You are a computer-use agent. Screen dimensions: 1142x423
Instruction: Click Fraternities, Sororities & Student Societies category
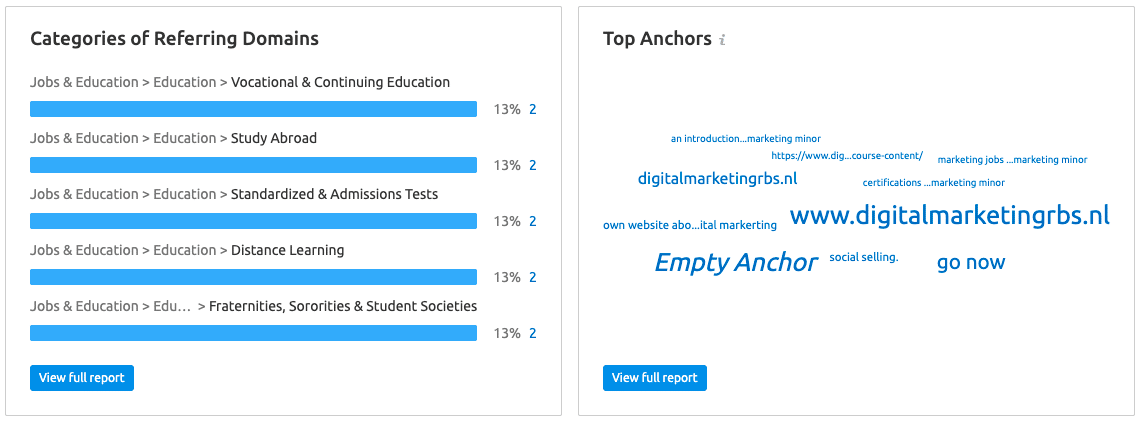pyautogui.click(x=343, y=307)
